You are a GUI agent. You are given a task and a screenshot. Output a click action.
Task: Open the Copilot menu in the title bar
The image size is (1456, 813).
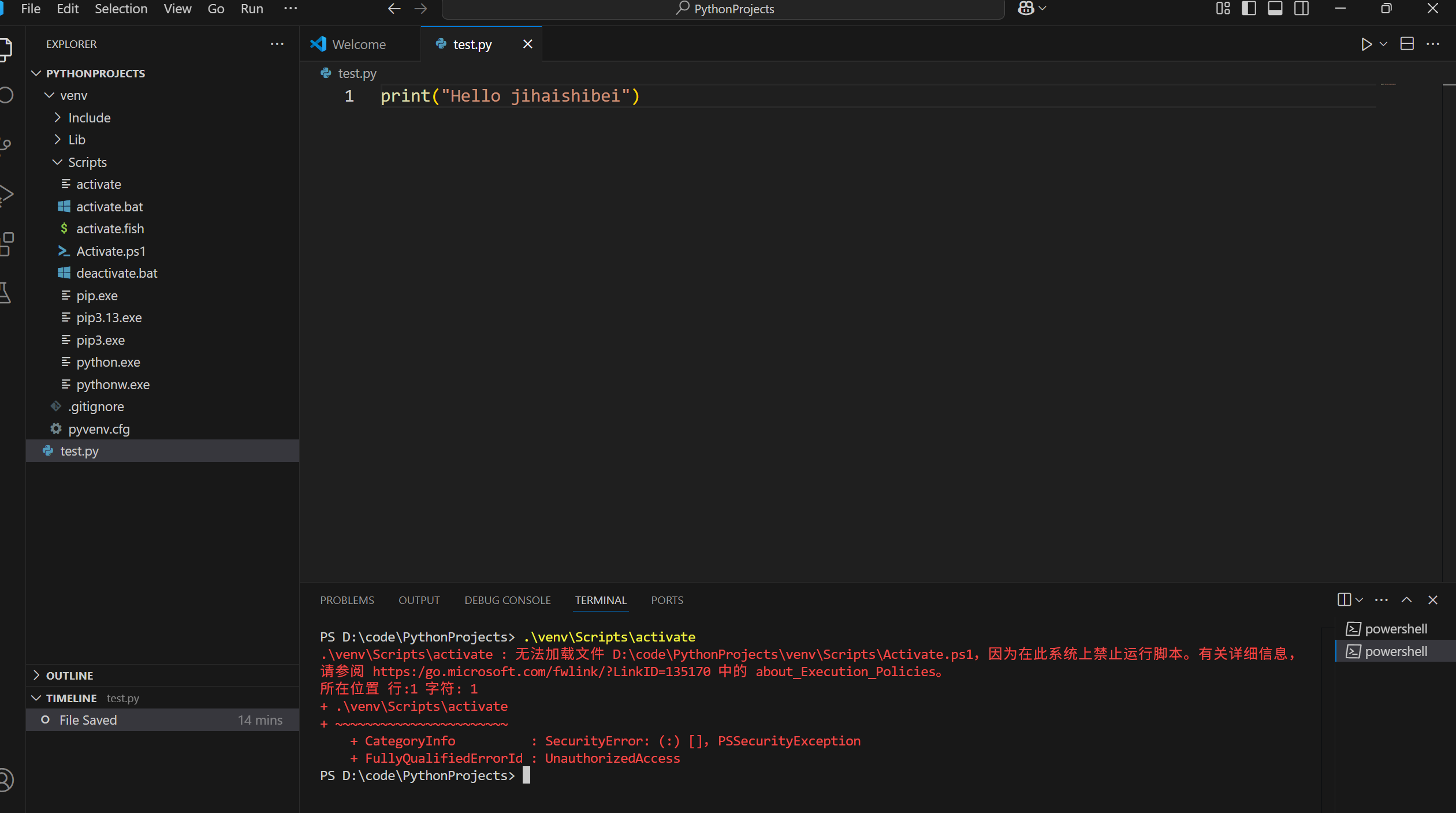click(1032, 9)
